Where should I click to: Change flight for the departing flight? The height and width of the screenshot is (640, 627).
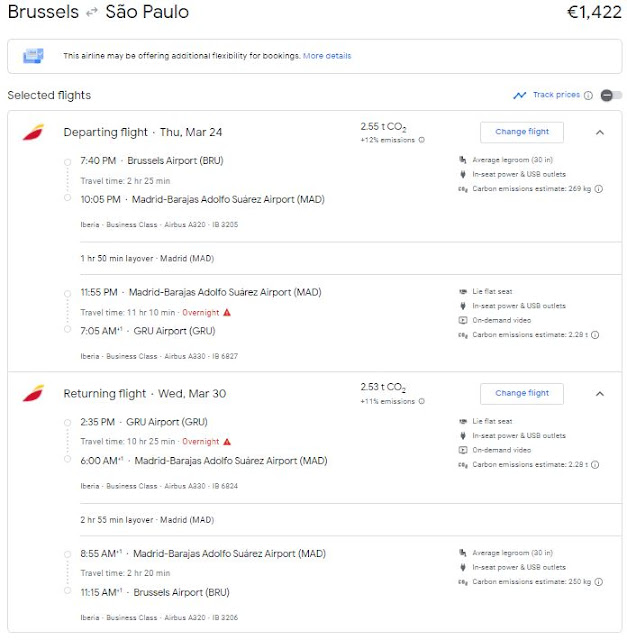point(521,132)
